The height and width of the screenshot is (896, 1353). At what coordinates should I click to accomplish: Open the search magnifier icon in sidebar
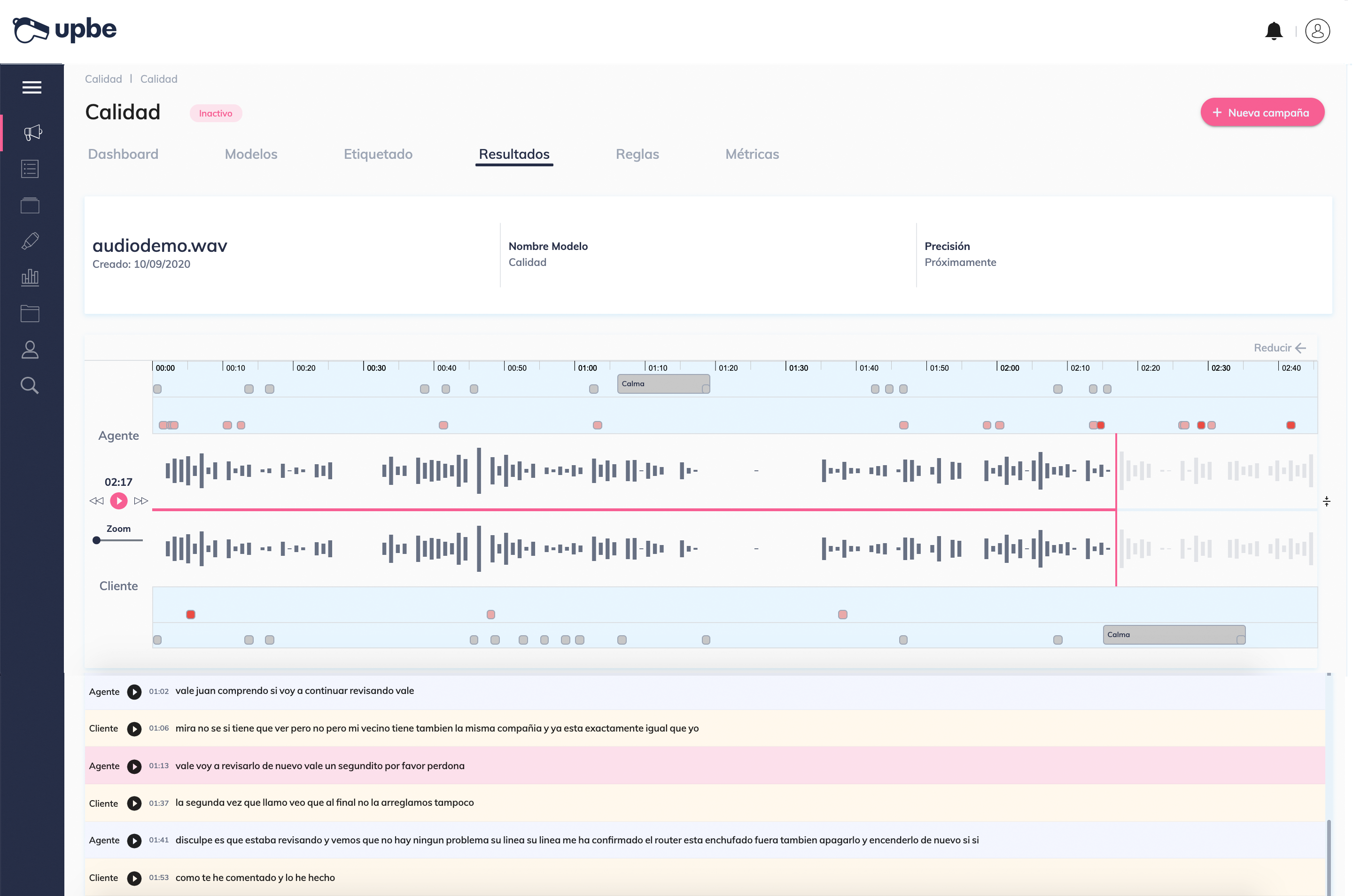(30, 386)
